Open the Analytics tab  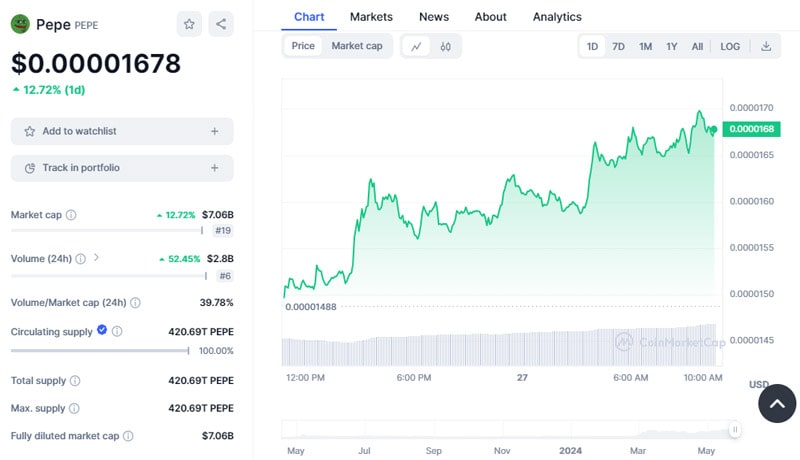point(557,17)
